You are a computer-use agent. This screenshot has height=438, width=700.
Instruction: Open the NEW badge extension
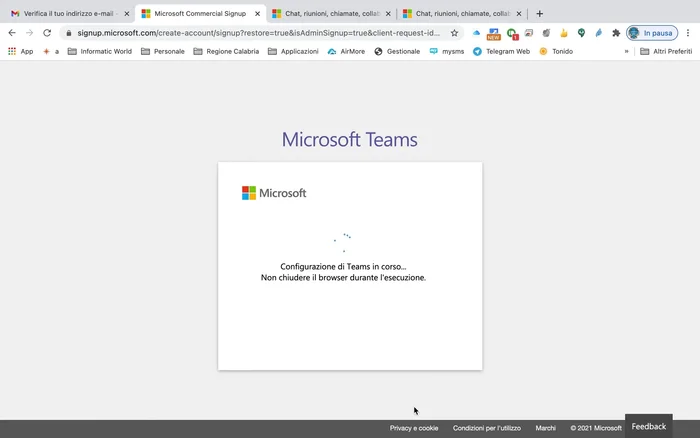click(x=493, y=33)
